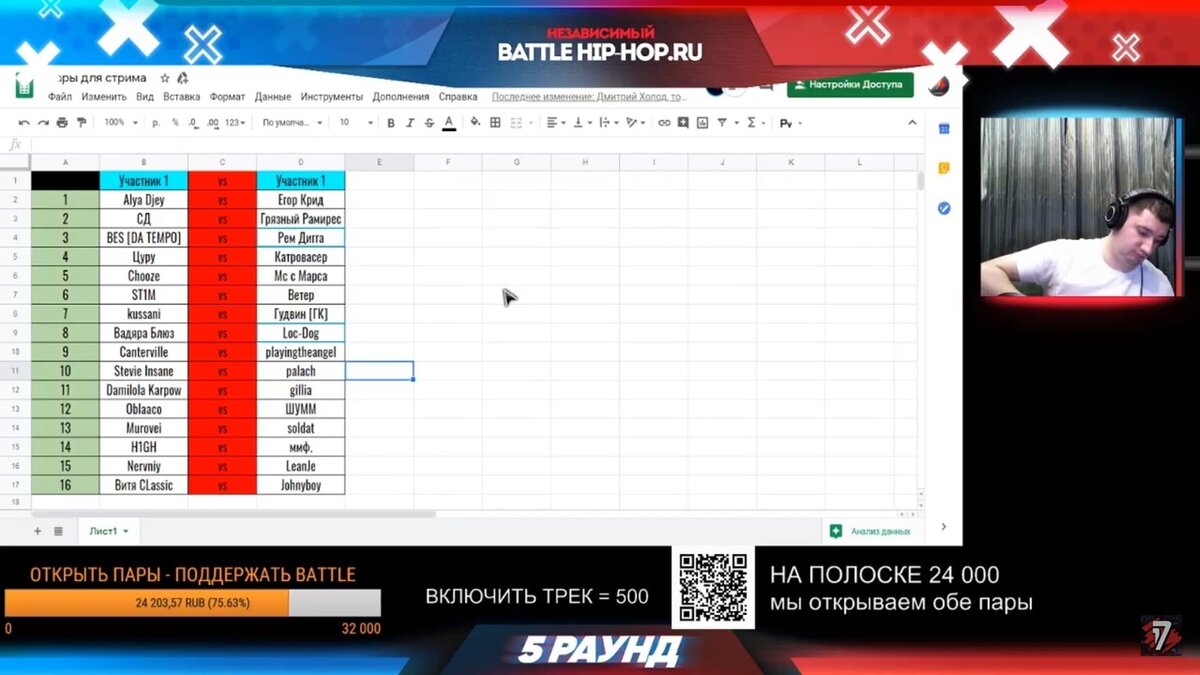
Task: Click cell containing Егор Крид
Action: 301,200
